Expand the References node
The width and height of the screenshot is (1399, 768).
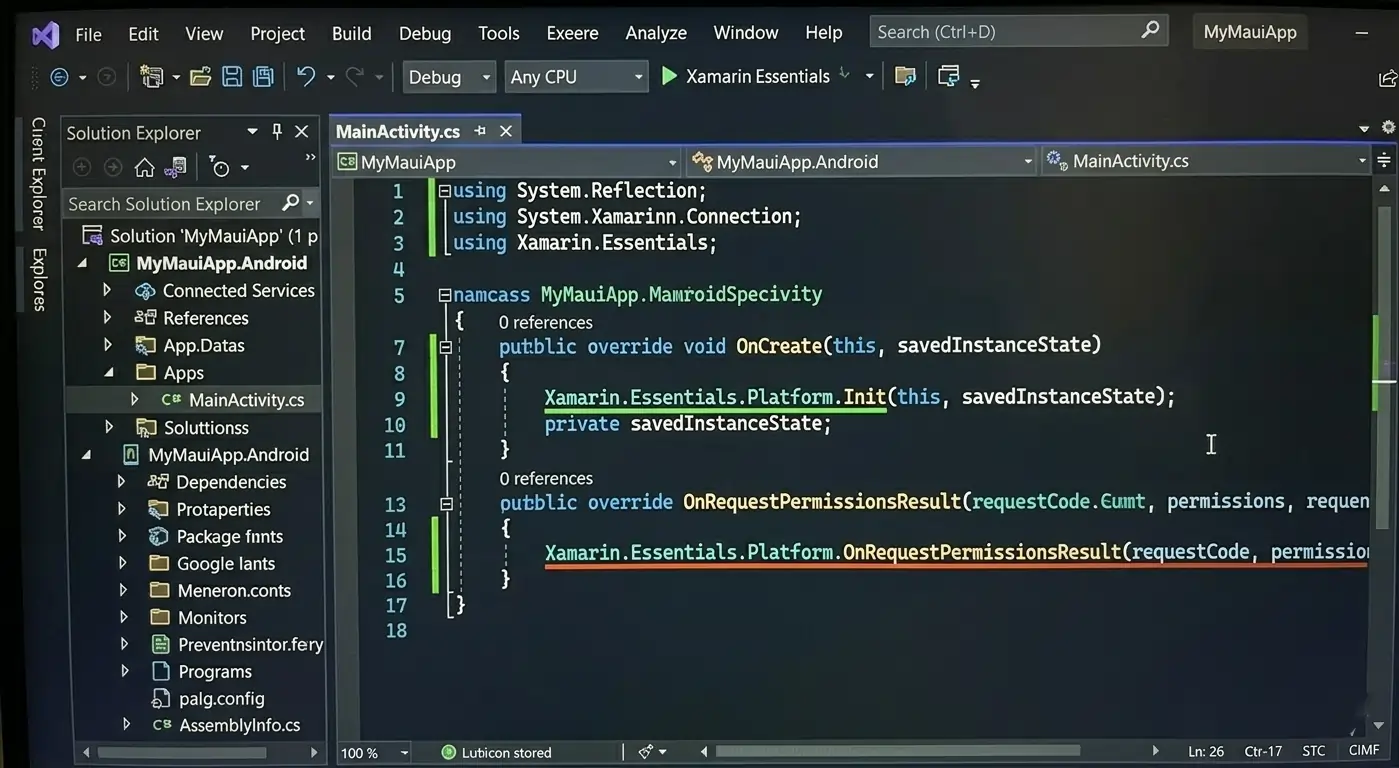point(107,317)
